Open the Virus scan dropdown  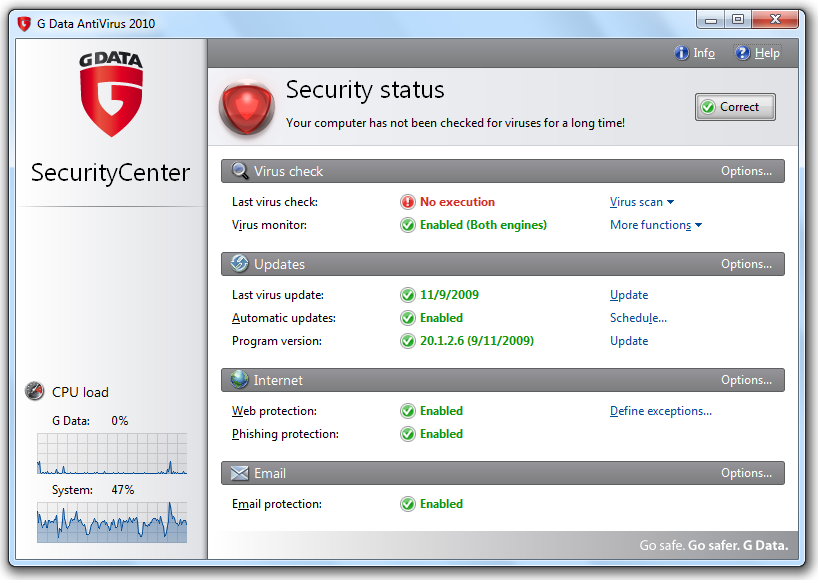(641, 202)
